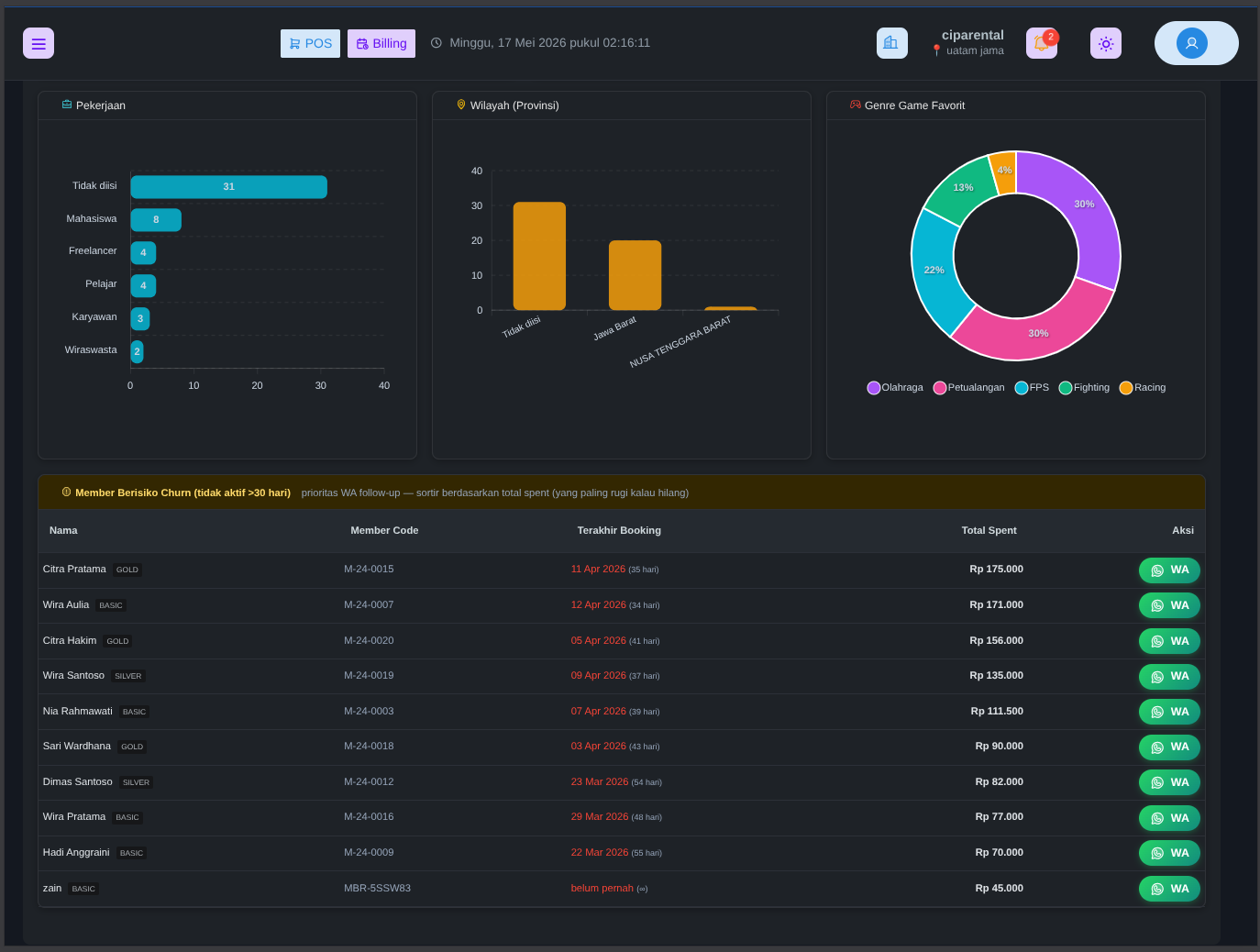
Task: Click the 23 Mar 2026 booking date
Action: click(x=600, y=781)
